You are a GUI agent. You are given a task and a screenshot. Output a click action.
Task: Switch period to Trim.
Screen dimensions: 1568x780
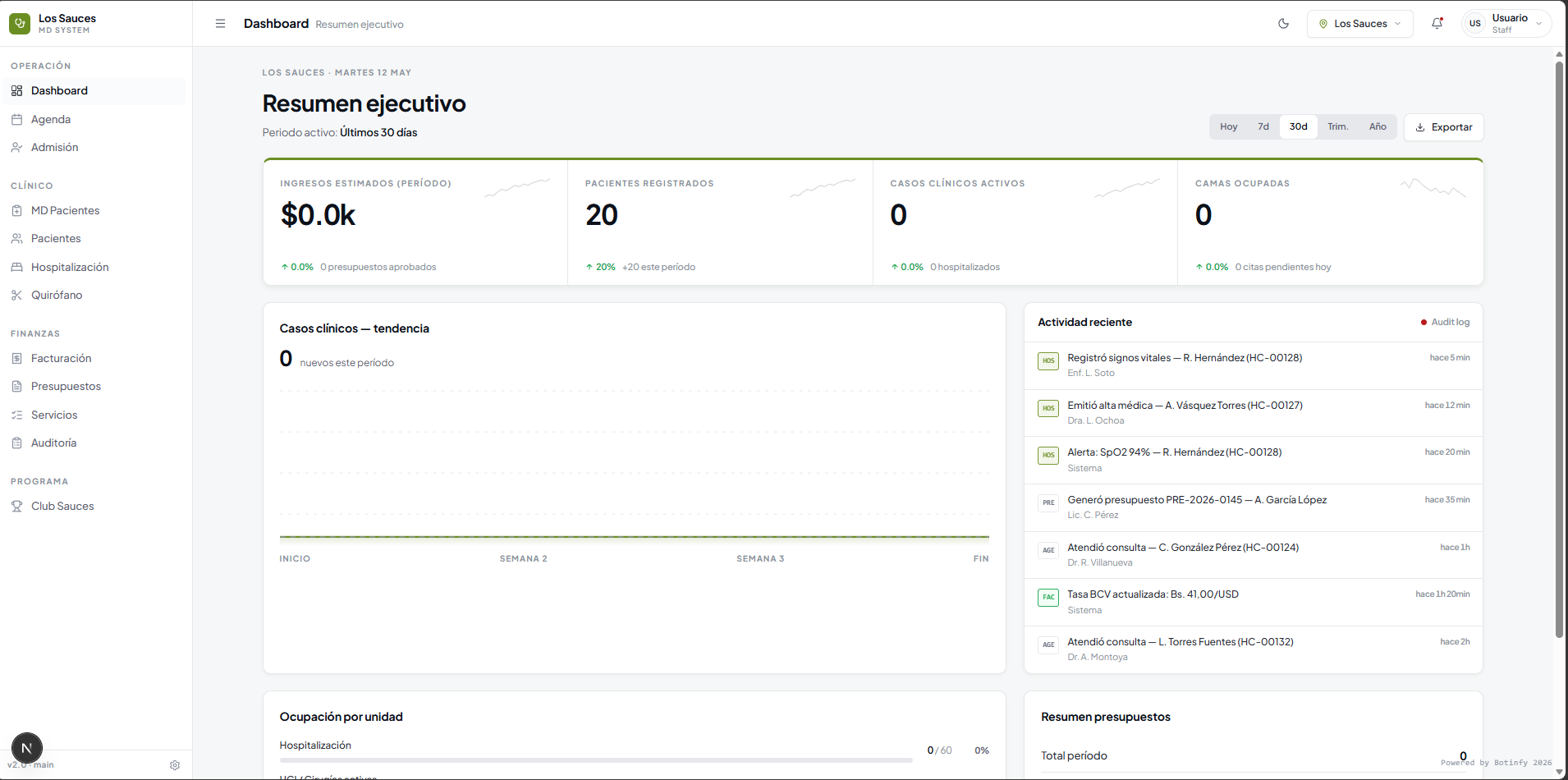click(1337, 126)
